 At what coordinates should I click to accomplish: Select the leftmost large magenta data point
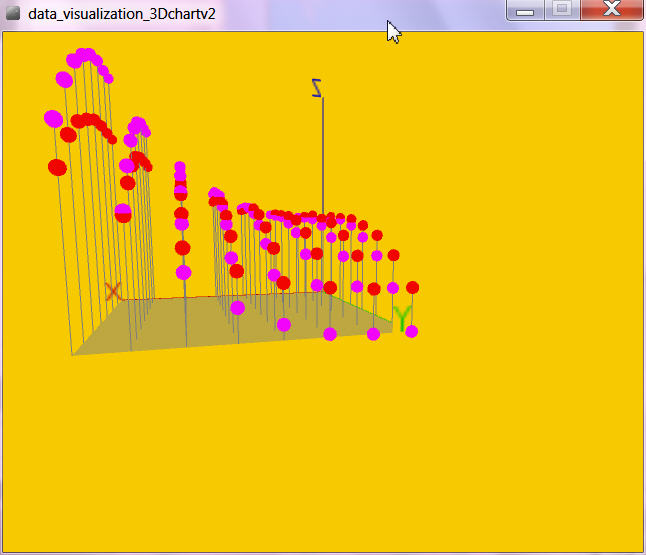53,118
